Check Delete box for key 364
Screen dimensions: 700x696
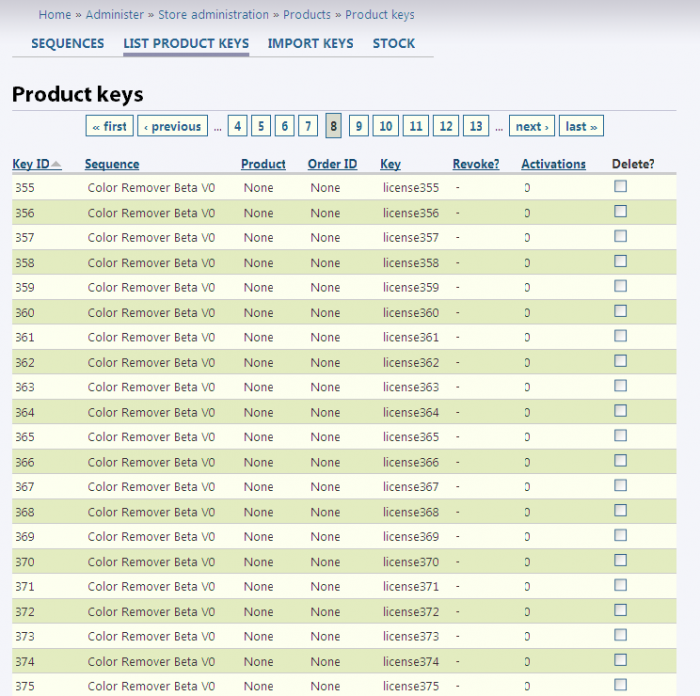(x=621, y=411)
